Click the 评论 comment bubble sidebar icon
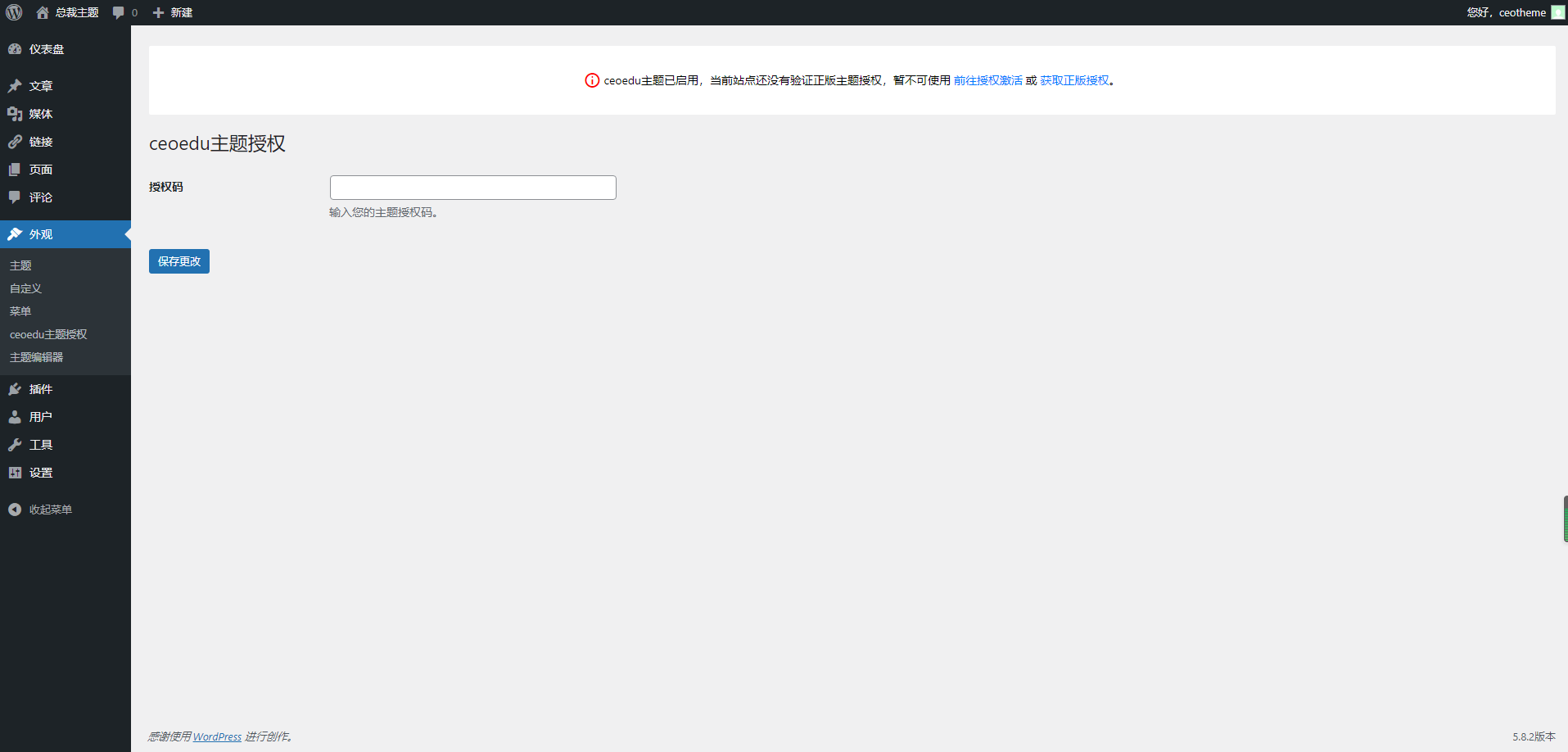 (x=15, y=197)
